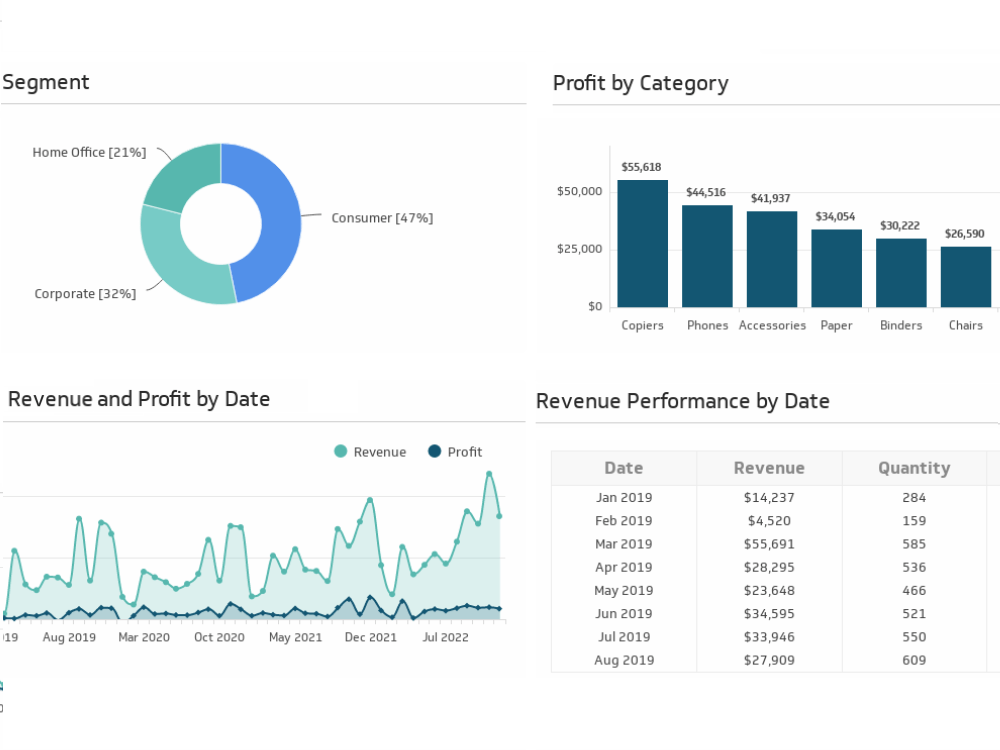Screen dimensions: 1000x750
Task: Click the Revenue and Profit by Date title
Action: coord(138,399)
